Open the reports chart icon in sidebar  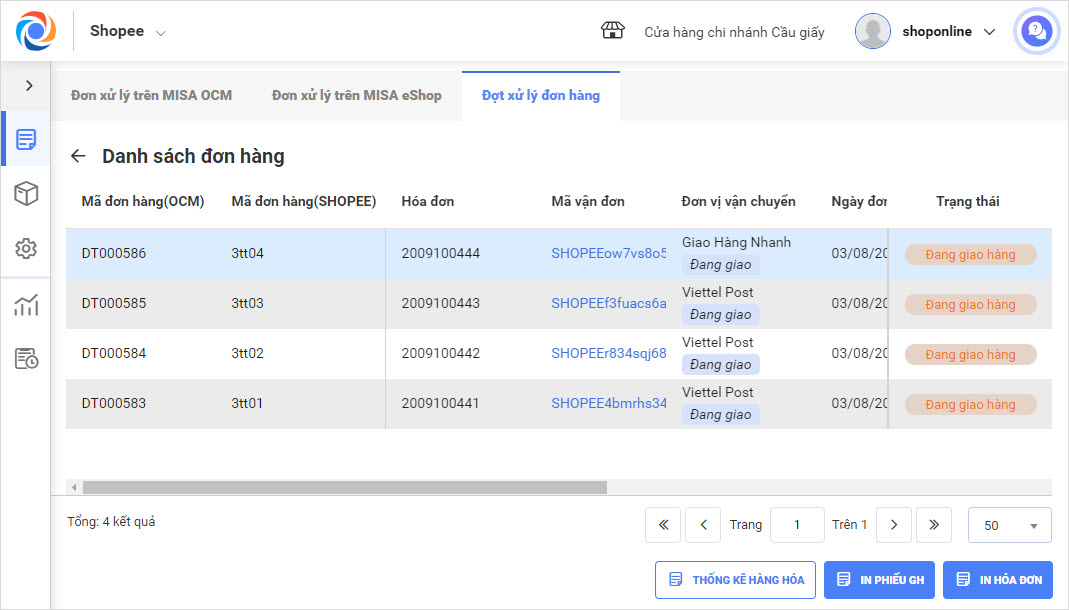pos(26,305)
